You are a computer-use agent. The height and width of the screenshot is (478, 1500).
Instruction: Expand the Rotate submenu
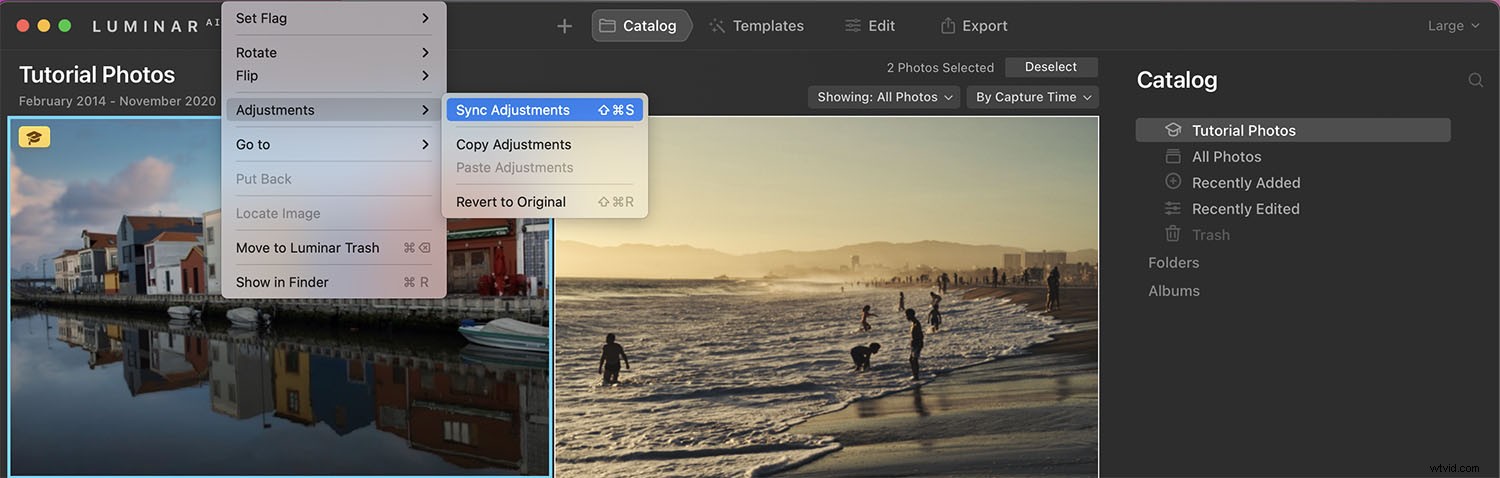[x=333, y=52]
